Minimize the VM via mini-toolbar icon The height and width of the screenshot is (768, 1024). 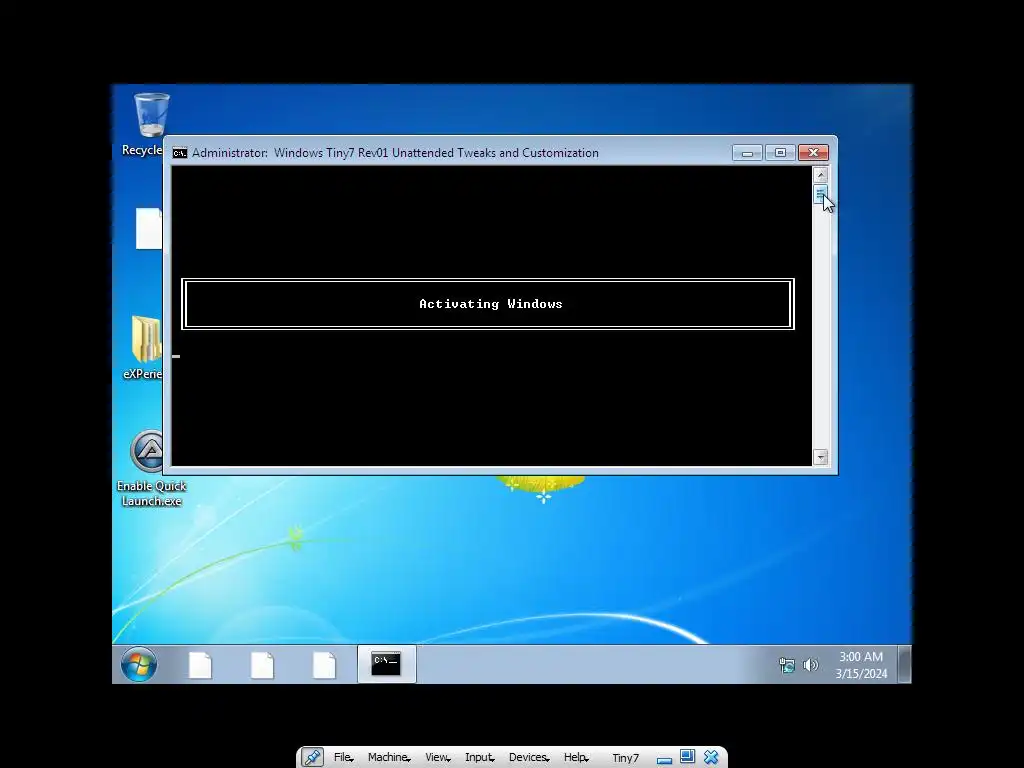664,758
